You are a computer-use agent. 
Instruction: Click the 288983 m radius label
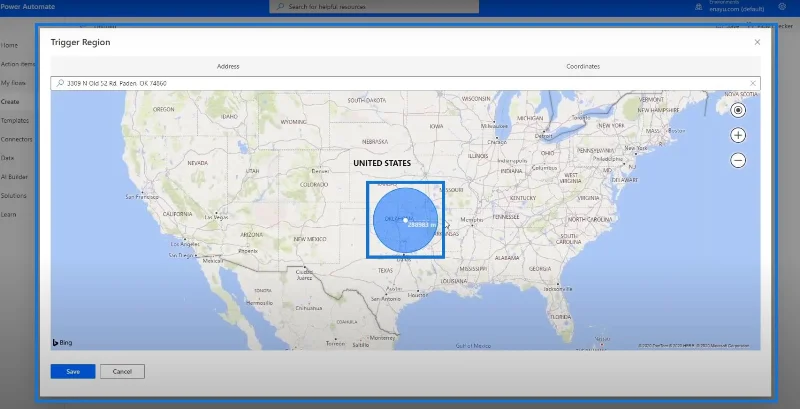pos(422,224)
